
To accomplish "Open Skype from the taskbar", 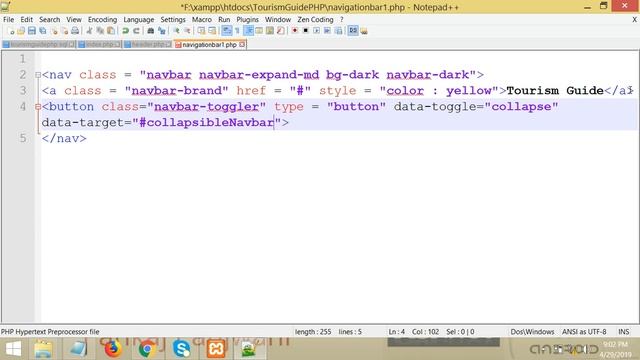I will 181,349.
